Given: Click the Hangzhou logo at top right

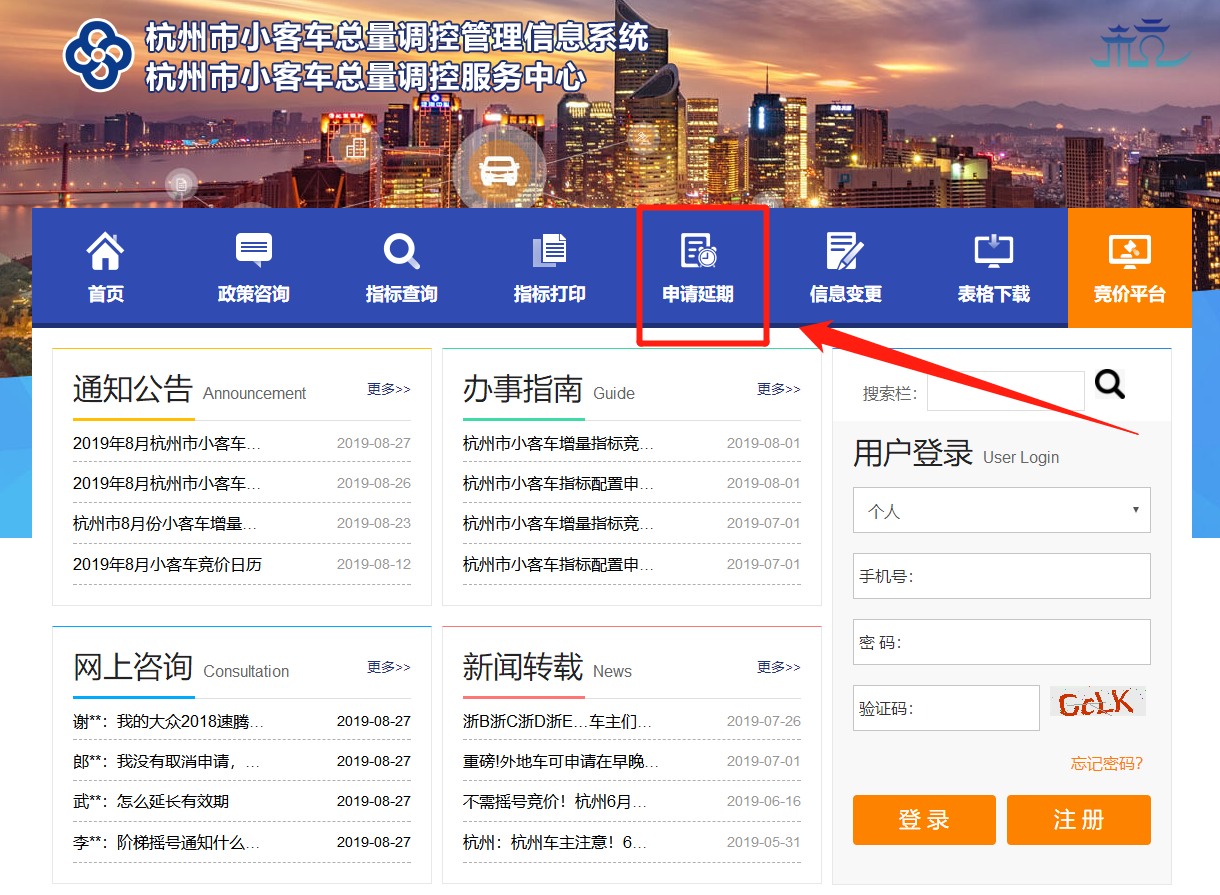Looking at the screenshot, I should point(1140,43).
